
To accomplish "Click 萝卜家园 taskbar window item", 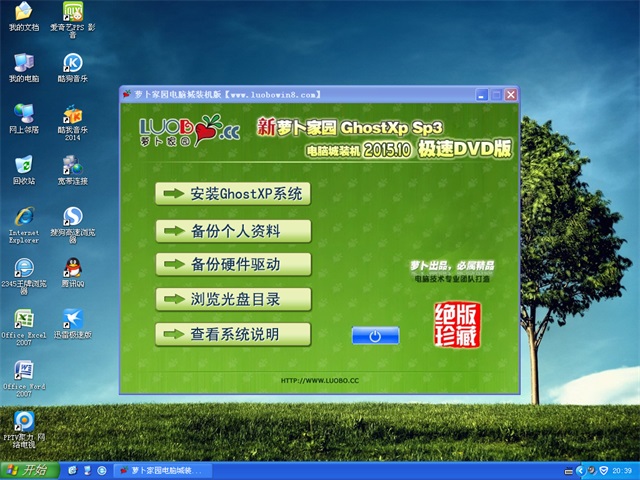I will point(158,470).
